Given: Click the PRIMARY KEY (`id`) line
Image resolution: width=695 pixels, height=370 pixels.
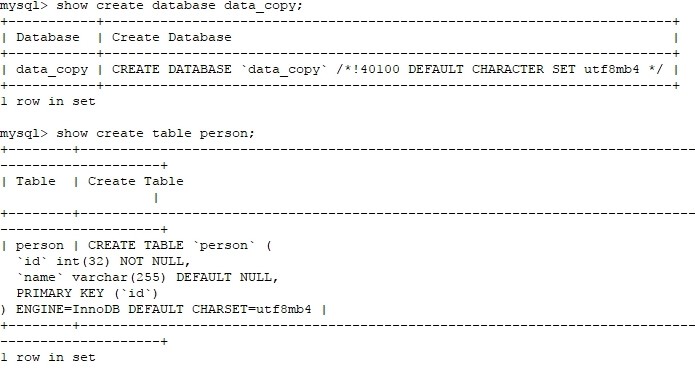Looking at the screenshot, I should 87,293.
